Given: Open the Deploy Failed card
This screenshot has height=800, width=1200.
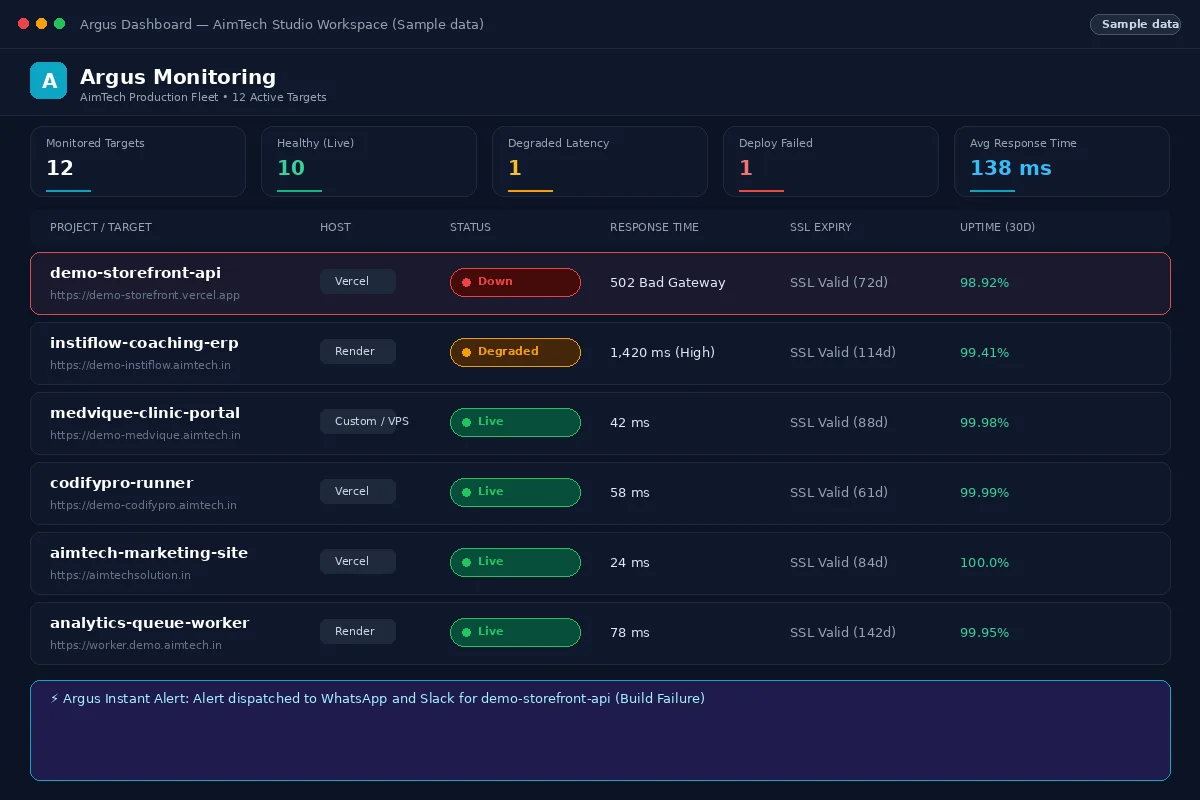Looking at the screenshot, I should tap(831, 161).
